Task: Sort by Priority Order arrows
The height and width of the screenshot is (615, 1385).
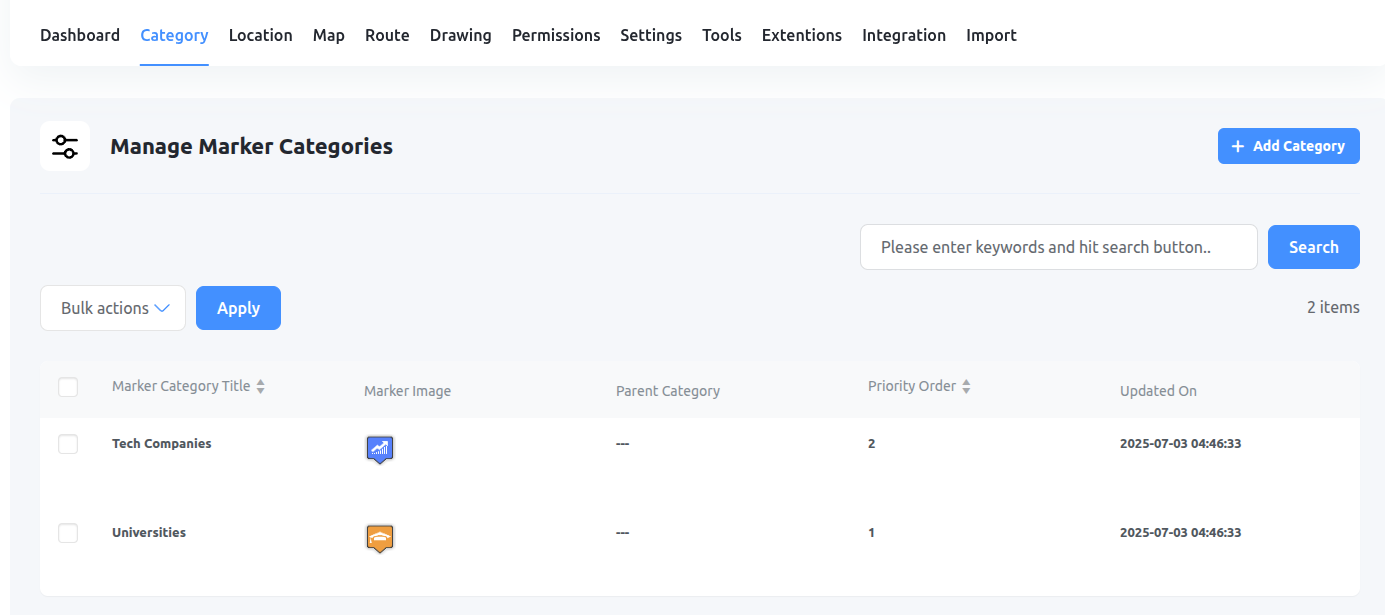Action: [967, 385]
